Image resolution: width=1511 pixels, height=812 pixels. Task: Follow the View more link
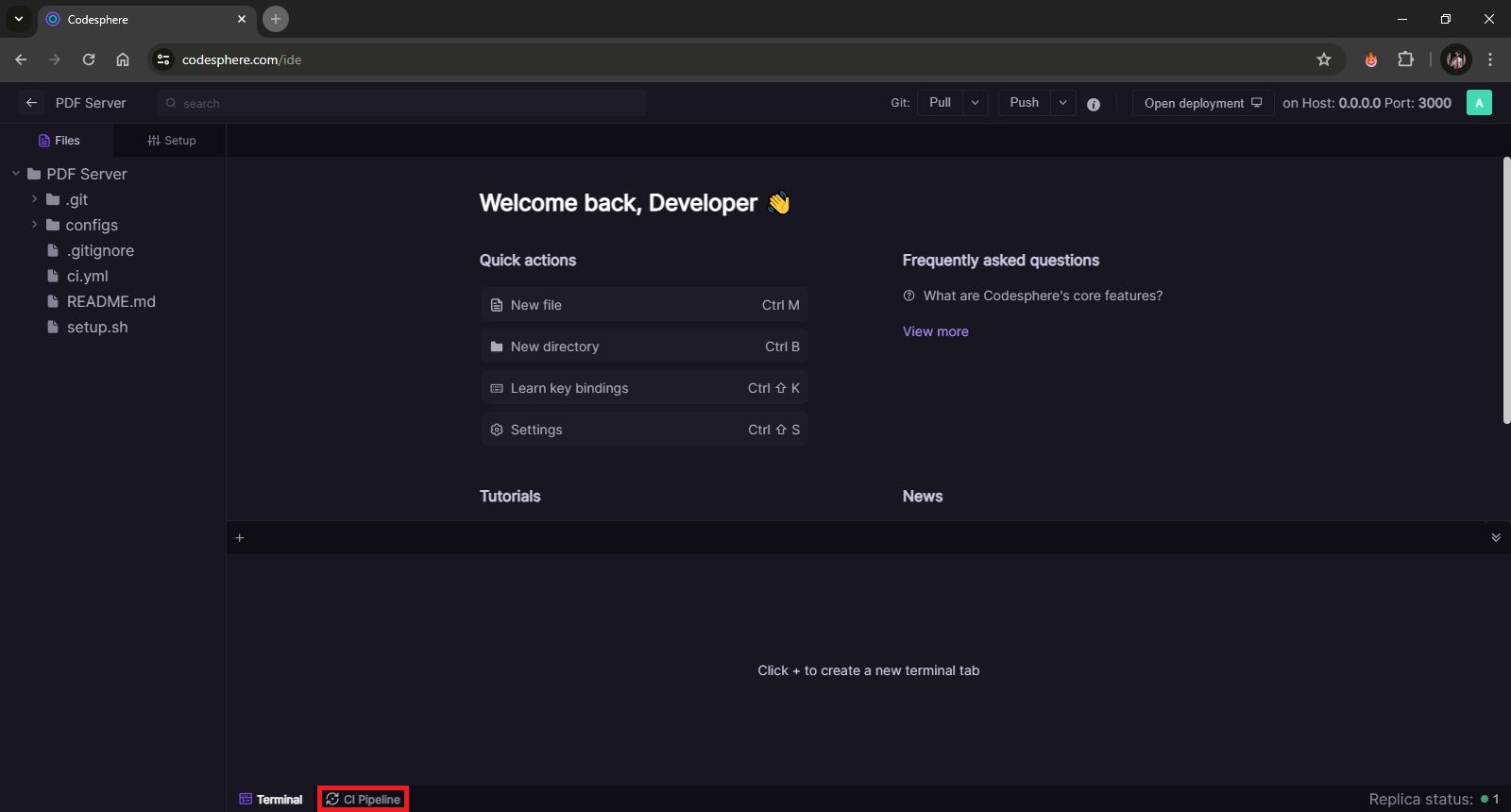click(936, 331)
